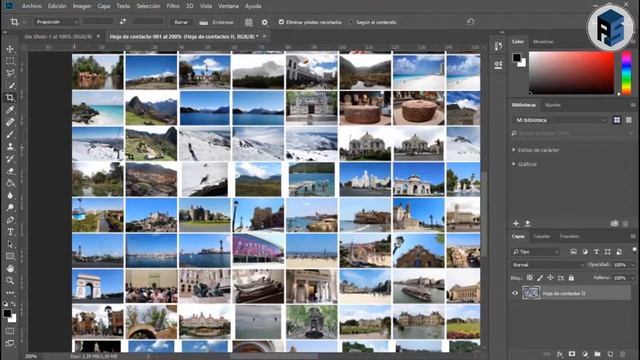Toggle pixel layer filter in Layers
Image resolution: width=640 pixels, height=360 pixels.
(573, 252)
